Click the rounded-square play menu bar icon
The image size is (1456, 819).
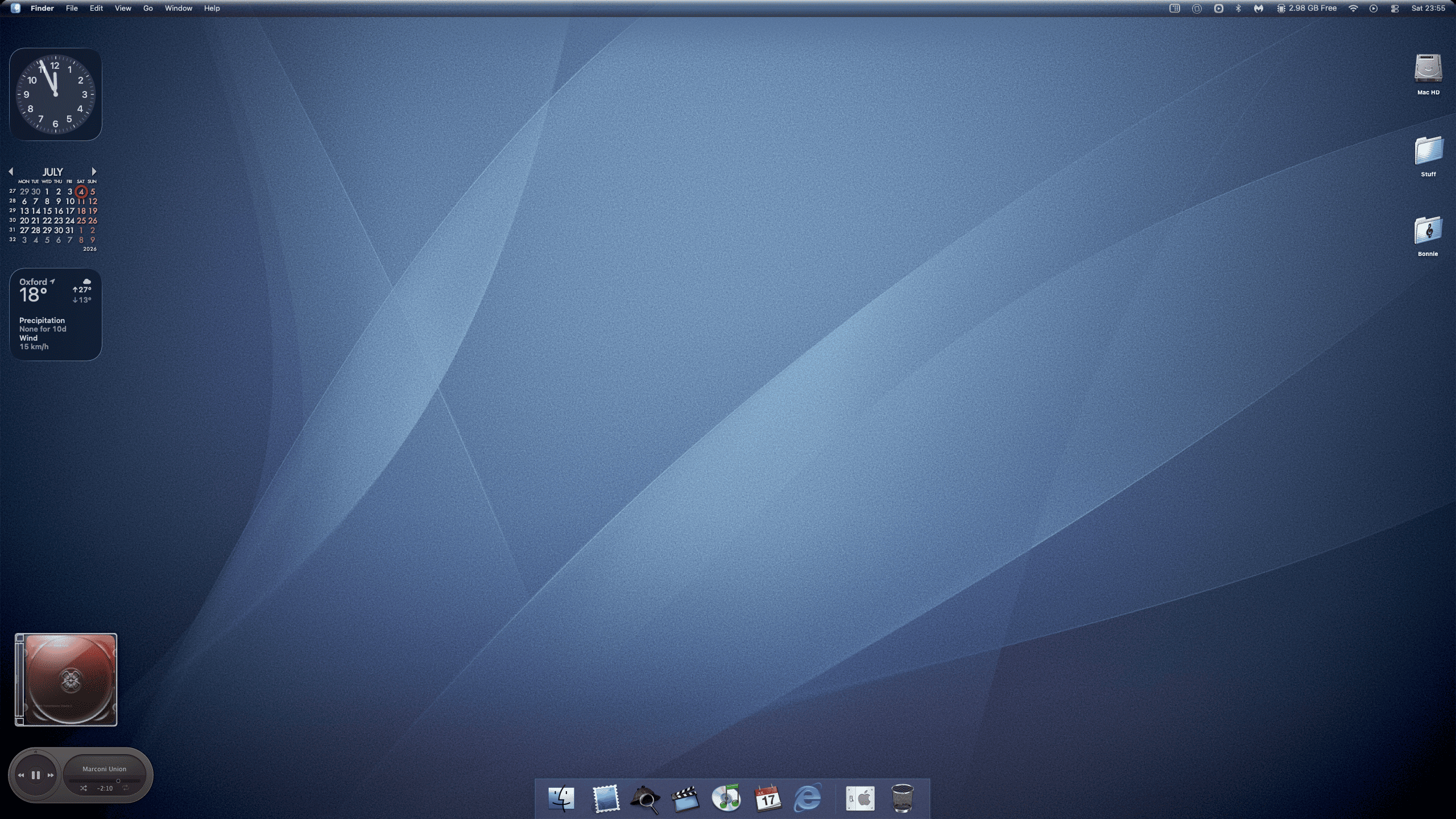point(1218,9)
